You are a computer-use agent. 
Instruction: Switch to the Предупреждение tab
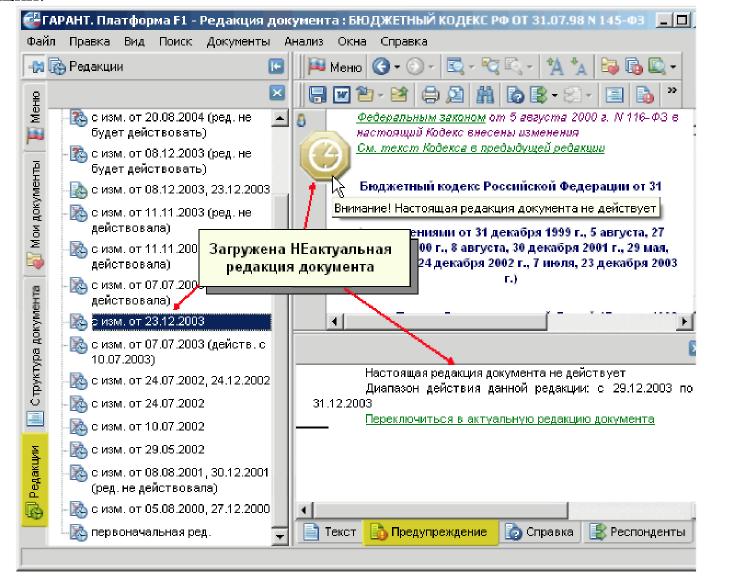pos(429,532)
